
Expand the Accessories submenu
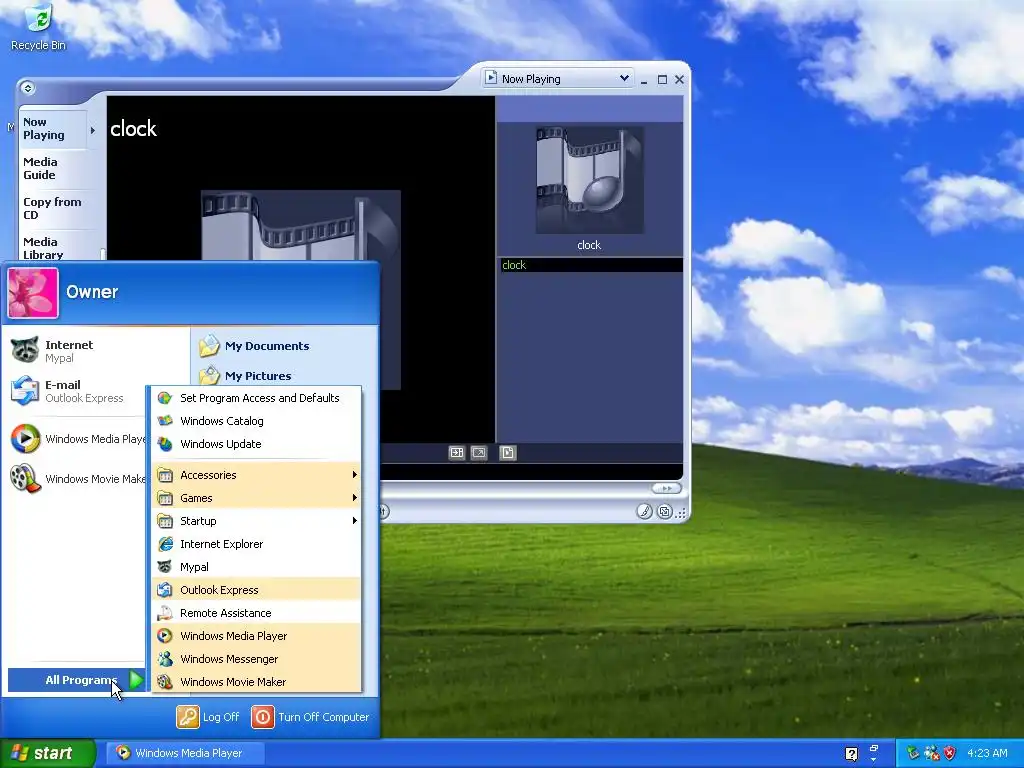click(256, 475)
